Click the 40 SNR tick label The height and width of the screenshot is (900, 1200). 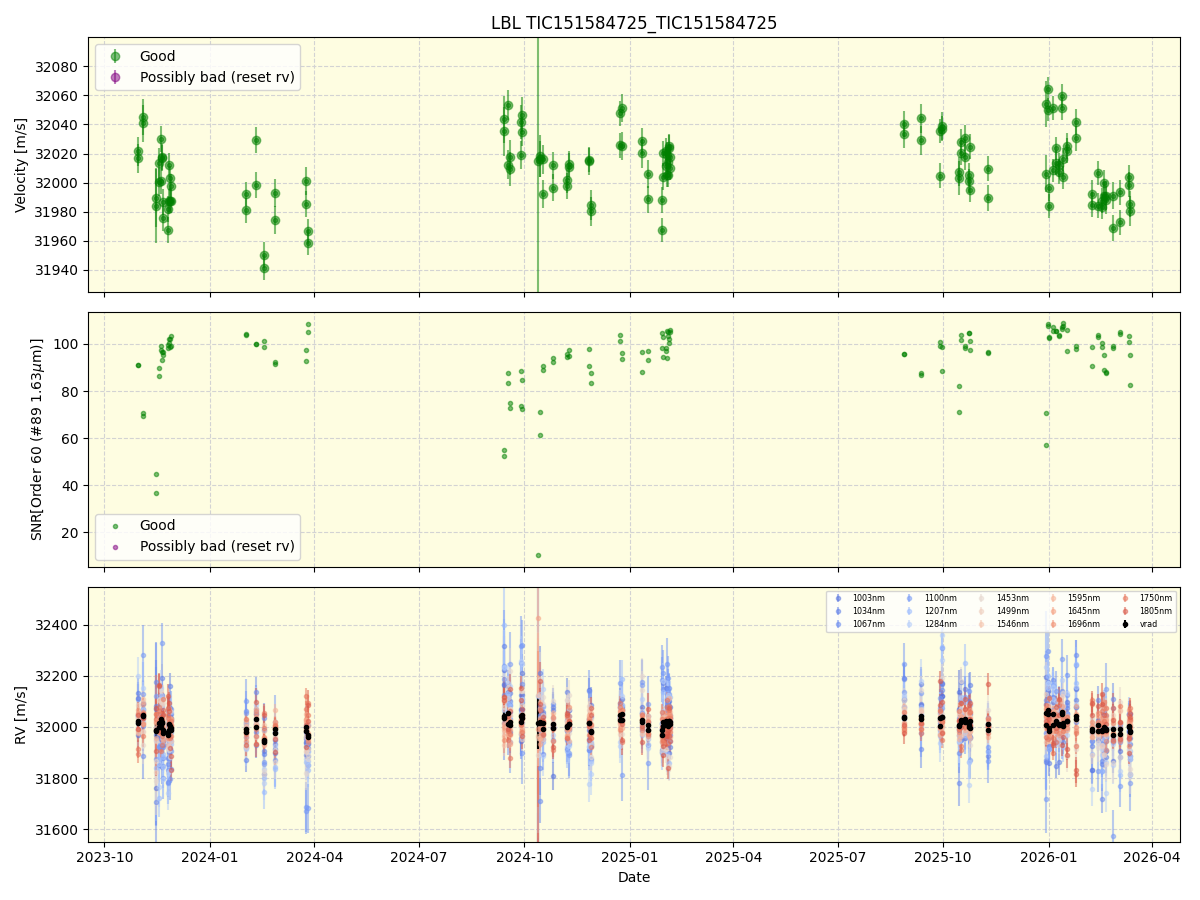tap(70, 485)
